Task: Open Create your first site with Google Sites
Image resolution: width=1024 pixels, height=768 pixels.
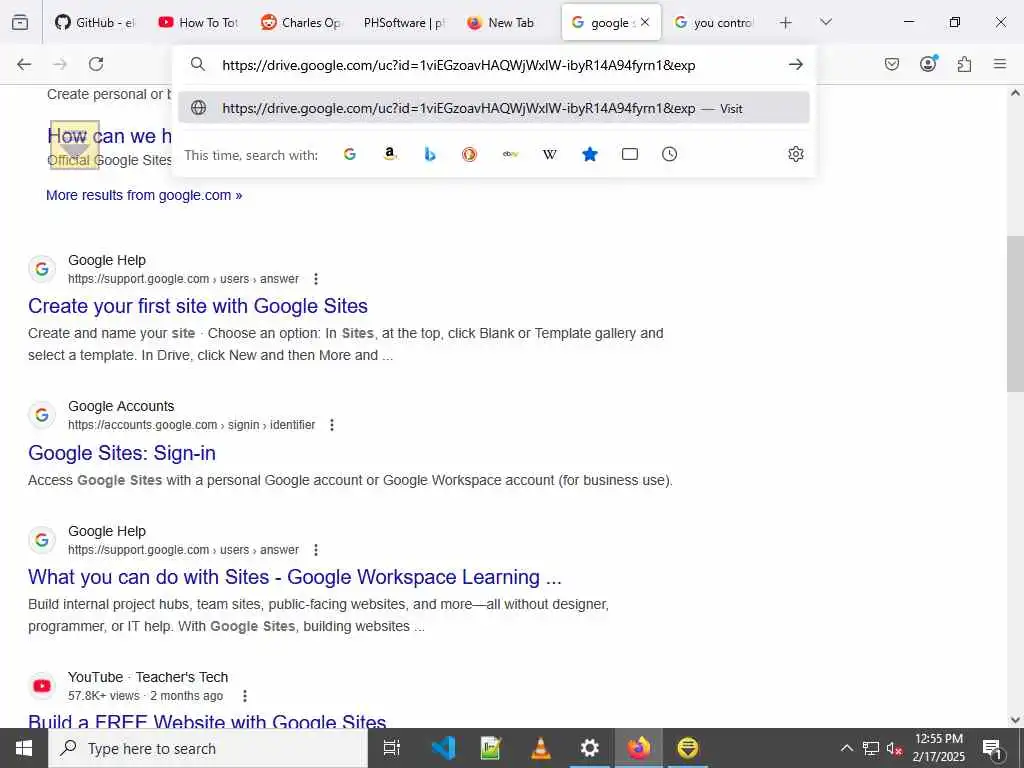Action: pyautogui.click(x=198, y=306)
